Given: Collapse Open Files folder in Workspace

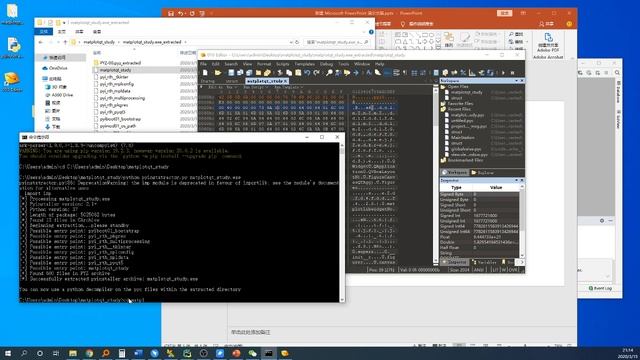Looking at the screenshot, I should tap(443, 87).
